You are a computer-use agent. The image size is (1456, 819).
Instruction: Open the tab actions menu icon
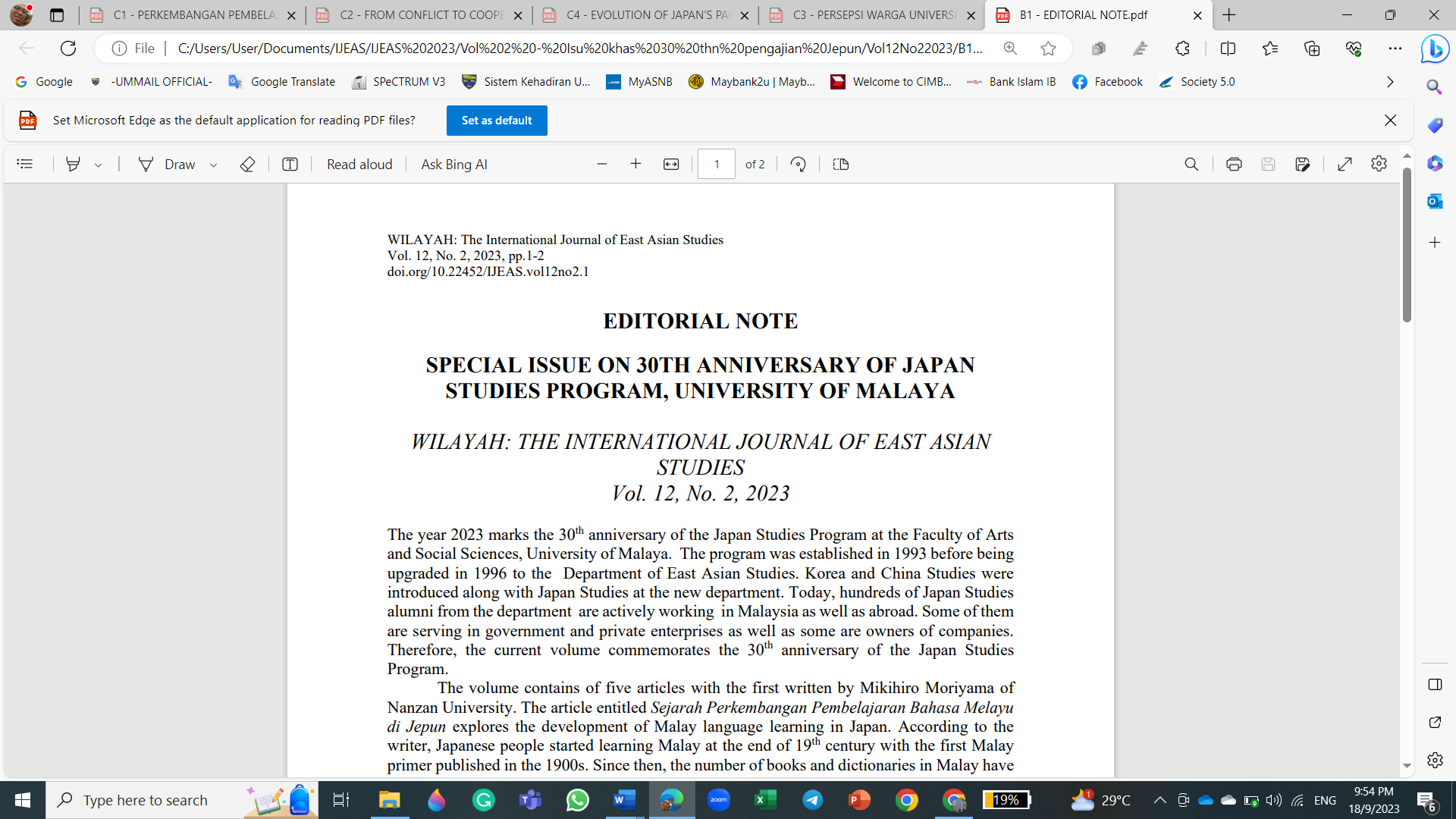57,15
